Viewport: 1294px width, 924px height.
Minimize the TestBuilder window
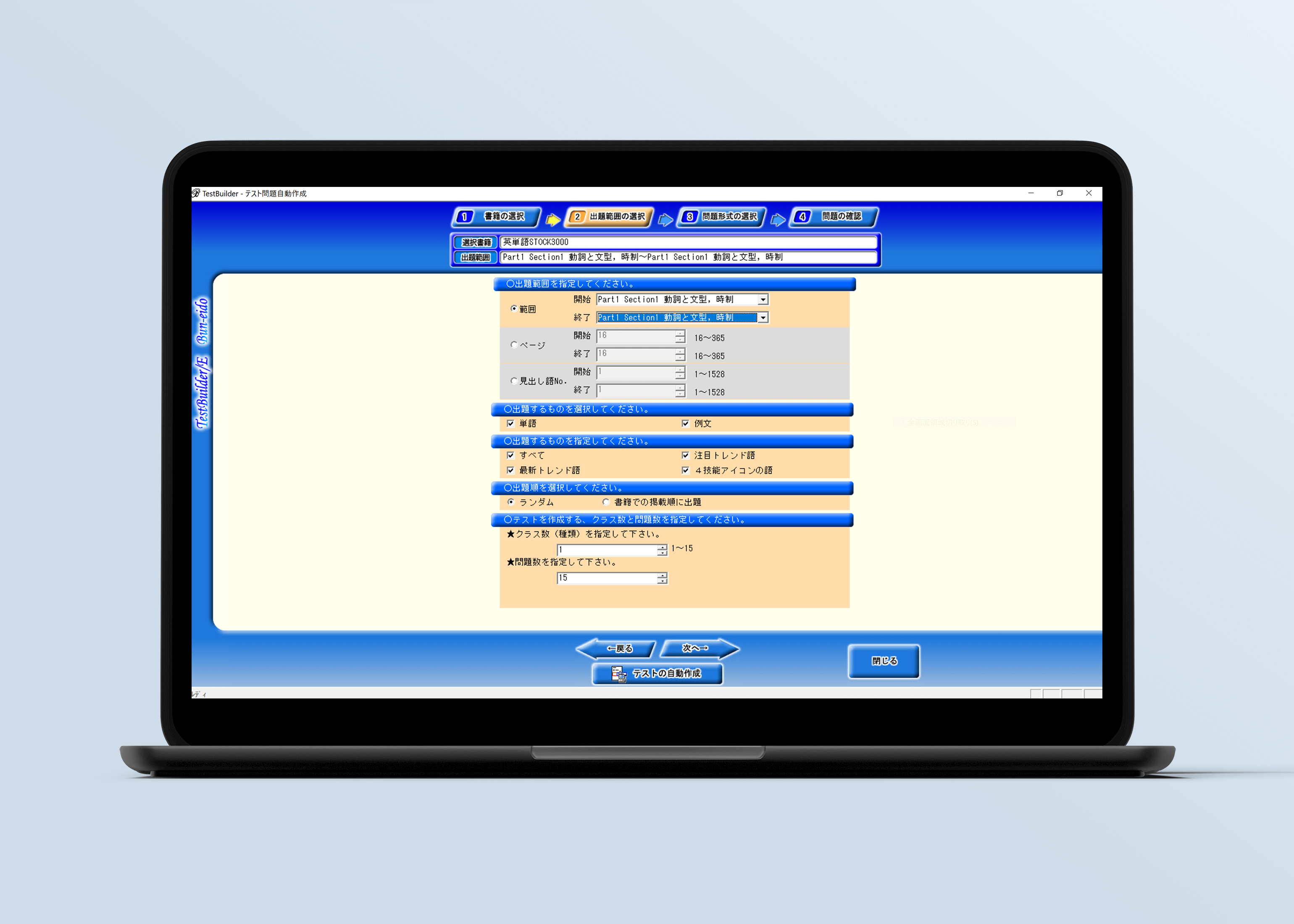pyautogui.click(x=1031, y=194)
